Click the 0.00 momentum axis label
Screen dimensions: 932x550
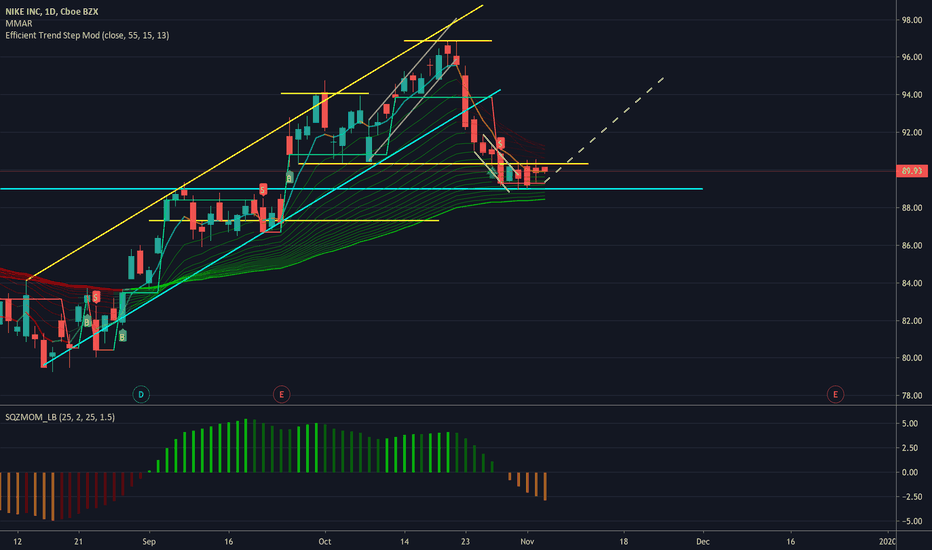coord(909,472)
